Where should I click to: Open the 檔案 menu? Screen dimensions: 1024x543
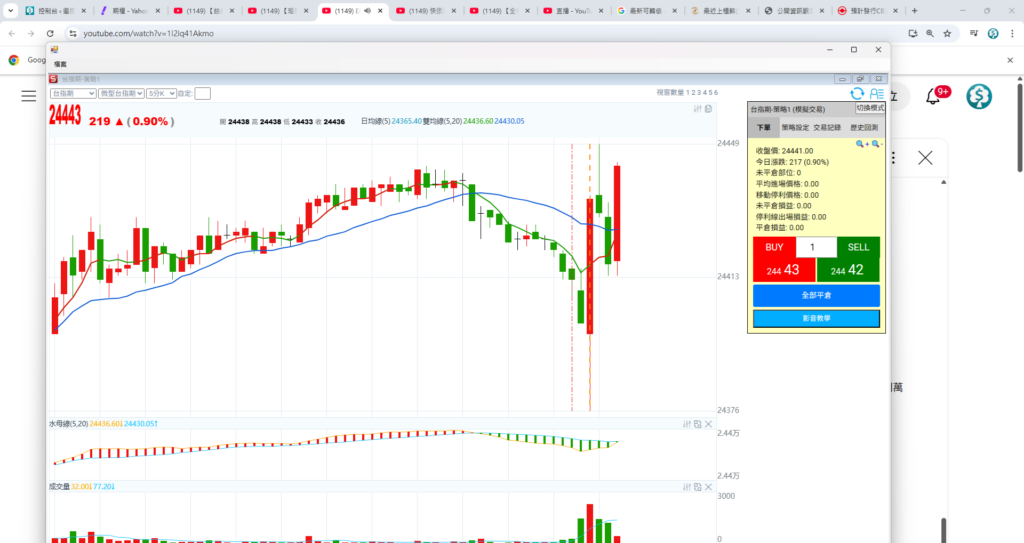60,64
